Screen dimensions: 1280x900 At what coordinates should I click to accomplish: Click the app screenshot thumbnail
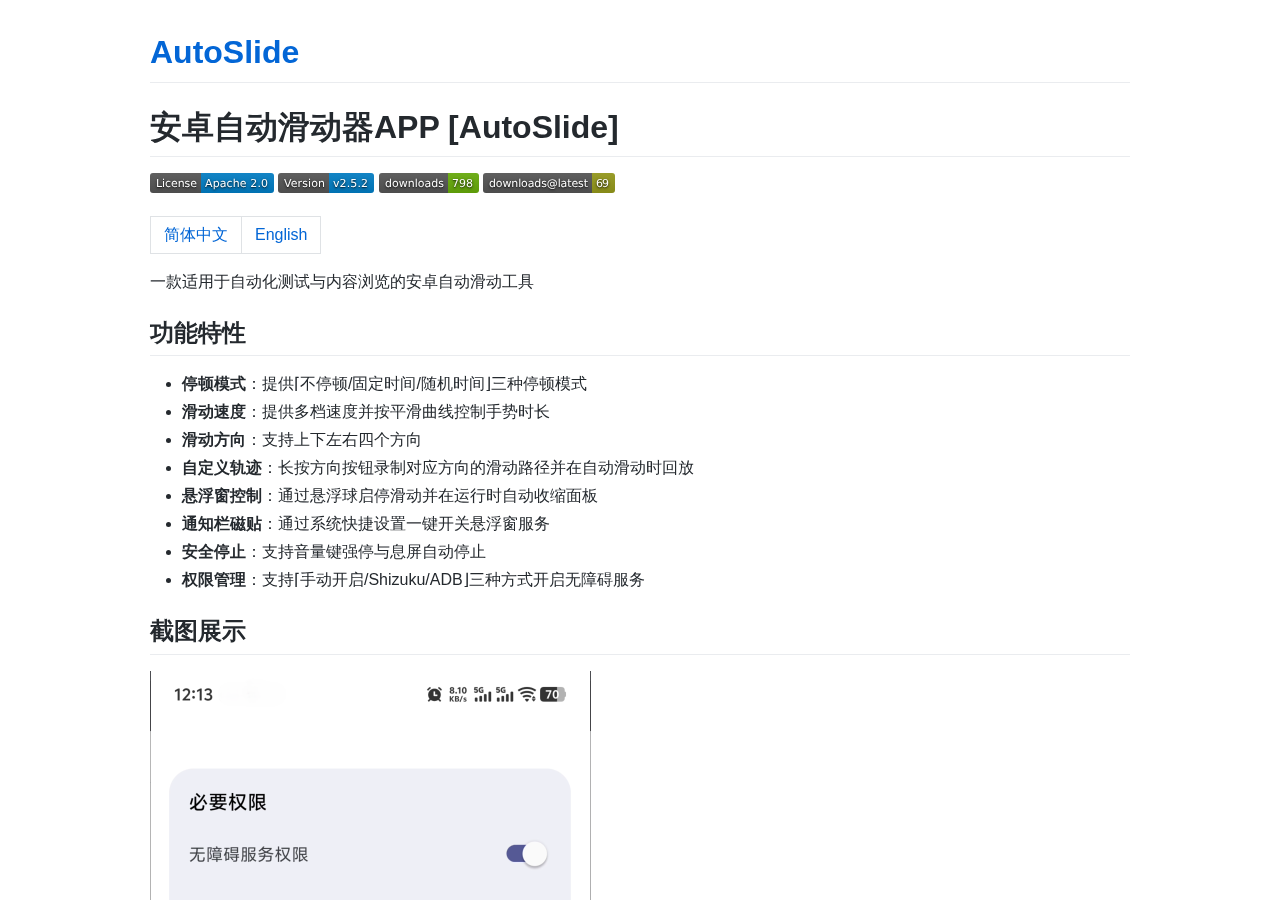coord(370,786)
